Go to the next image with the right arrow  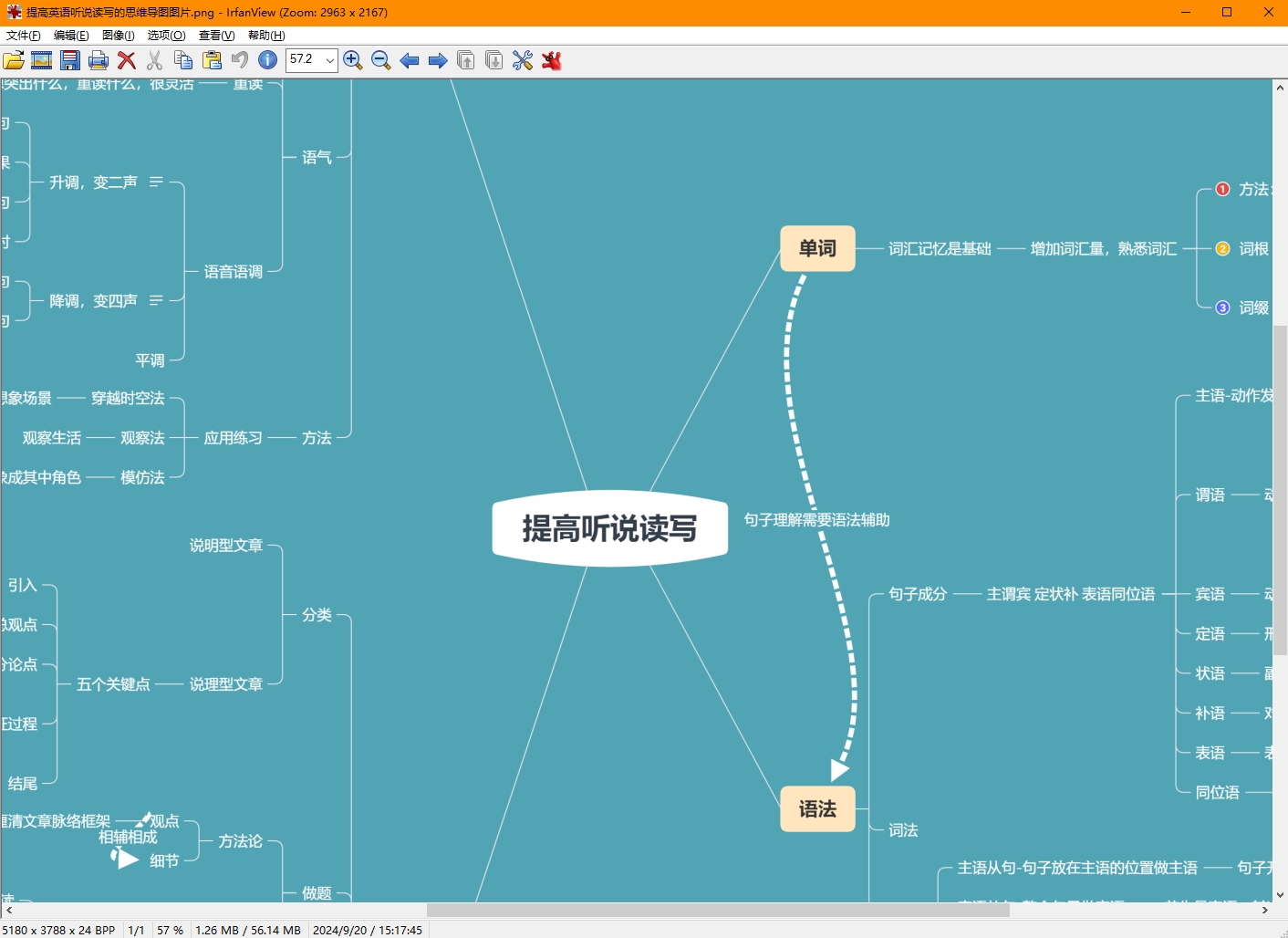(438, 61)
